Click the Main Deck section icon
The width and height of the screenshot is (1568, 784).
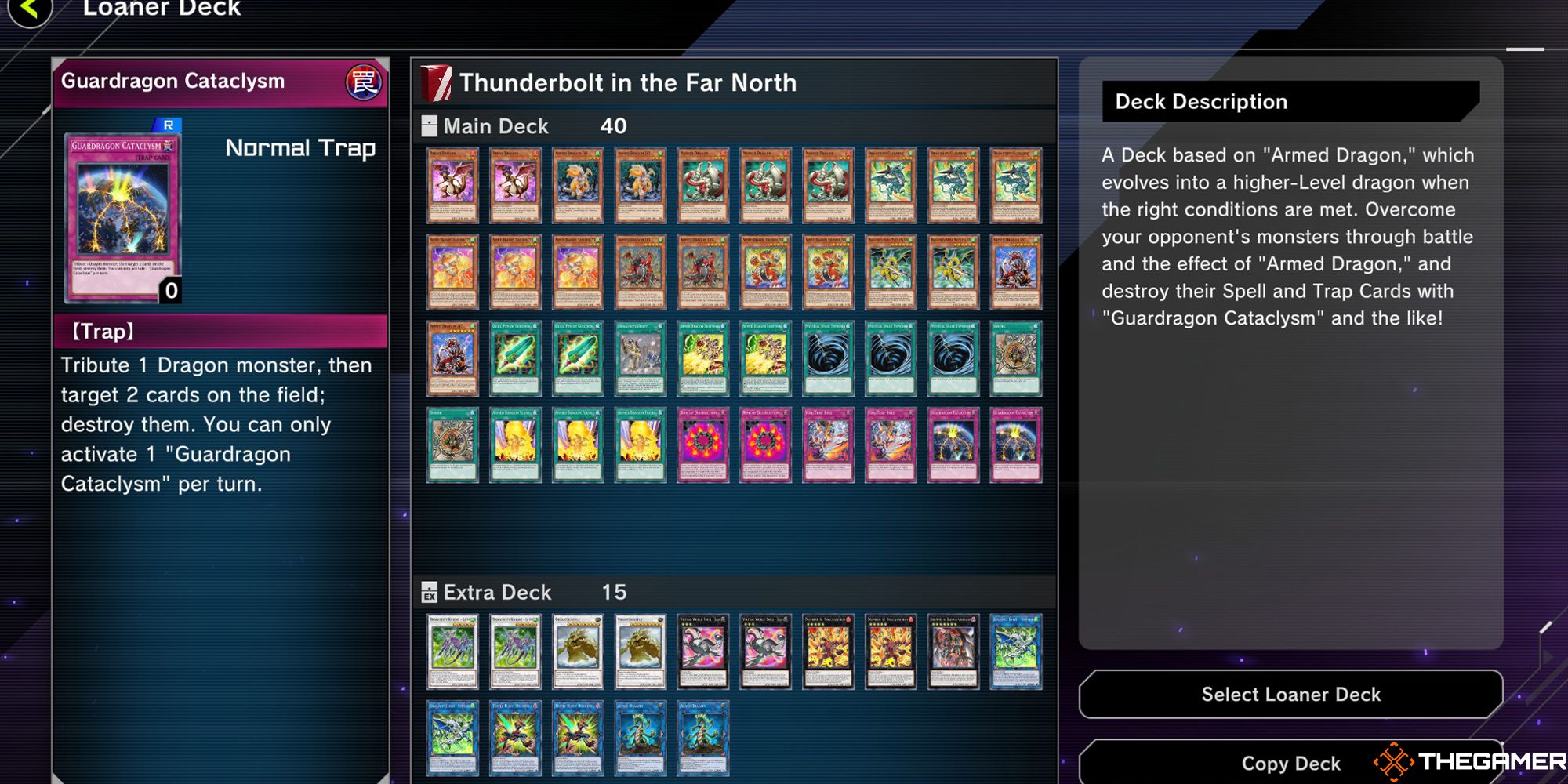click(x=429, y=126)
